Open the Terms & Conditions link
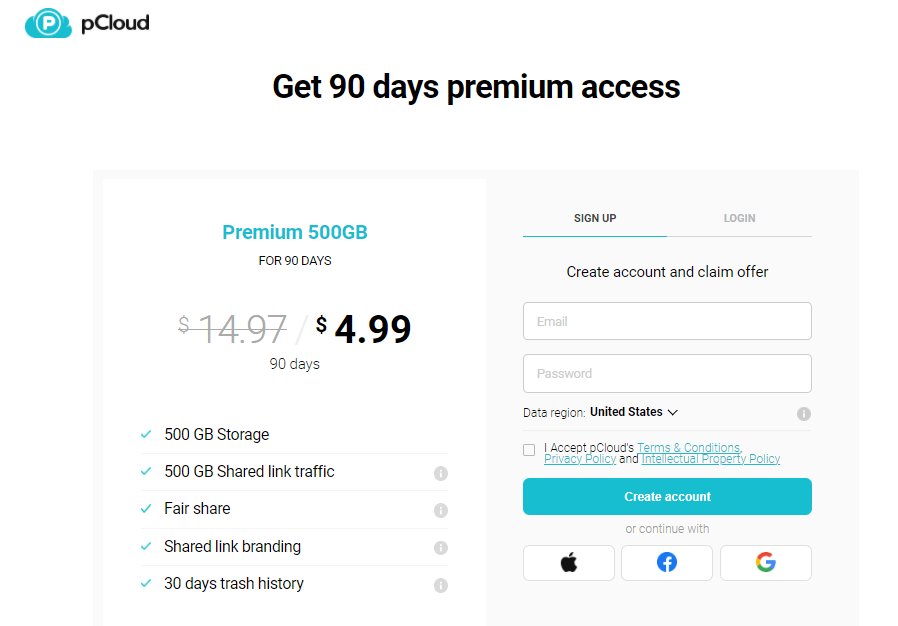Image resolution: width=898 pixels, height=626 pixels. click(689, 448)
